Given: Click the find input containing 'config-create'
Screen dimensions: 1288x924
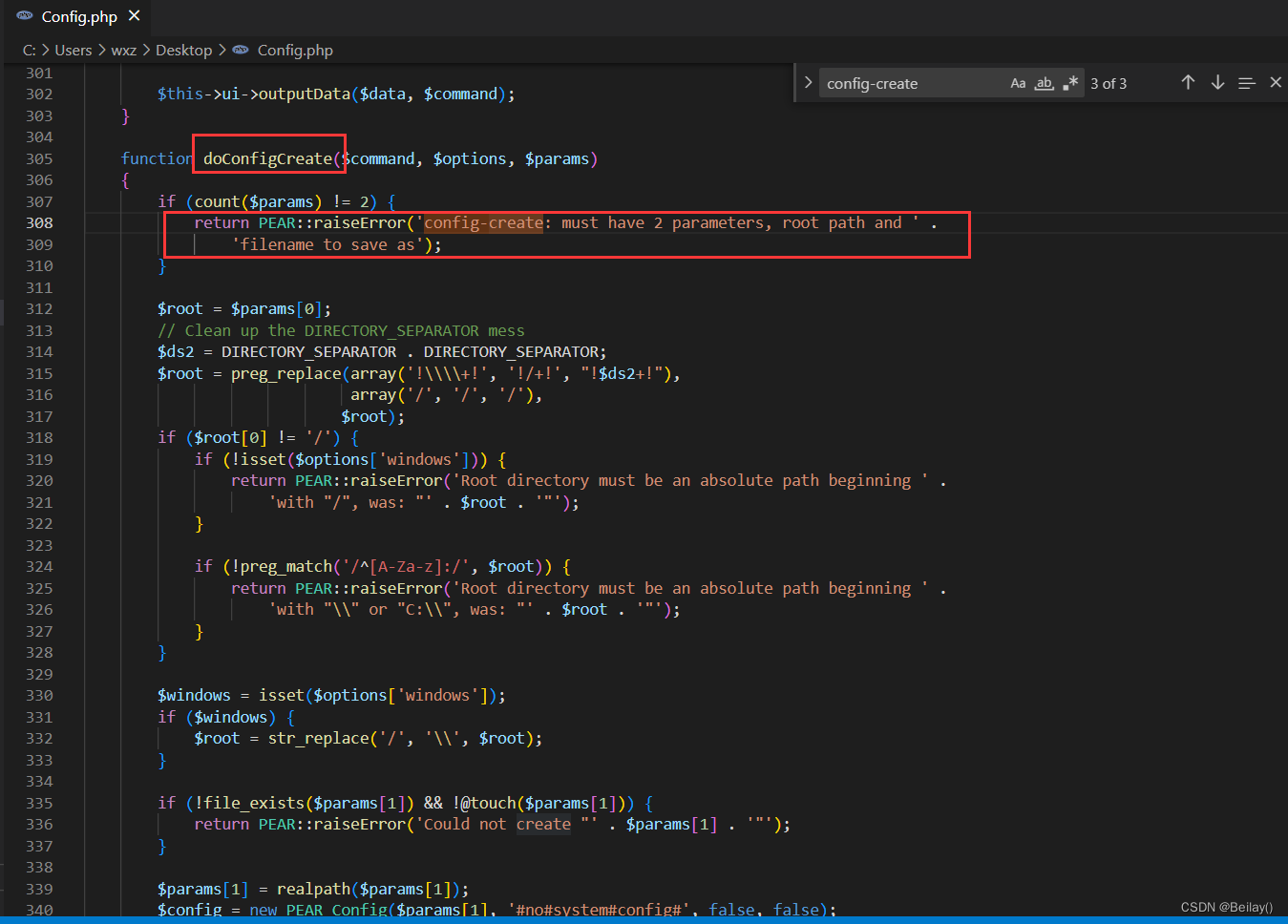Looking at the screenshot, I should [x=912, y=83].
